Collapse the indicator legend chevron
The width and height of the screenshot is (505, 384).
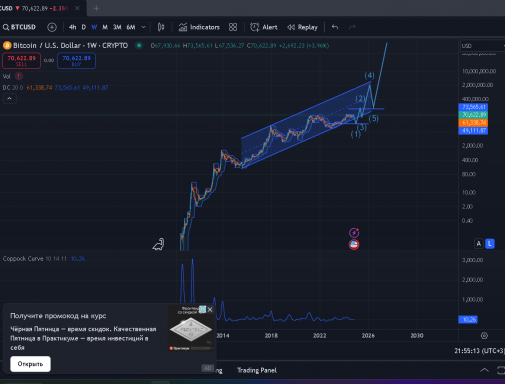coord(9,99)
